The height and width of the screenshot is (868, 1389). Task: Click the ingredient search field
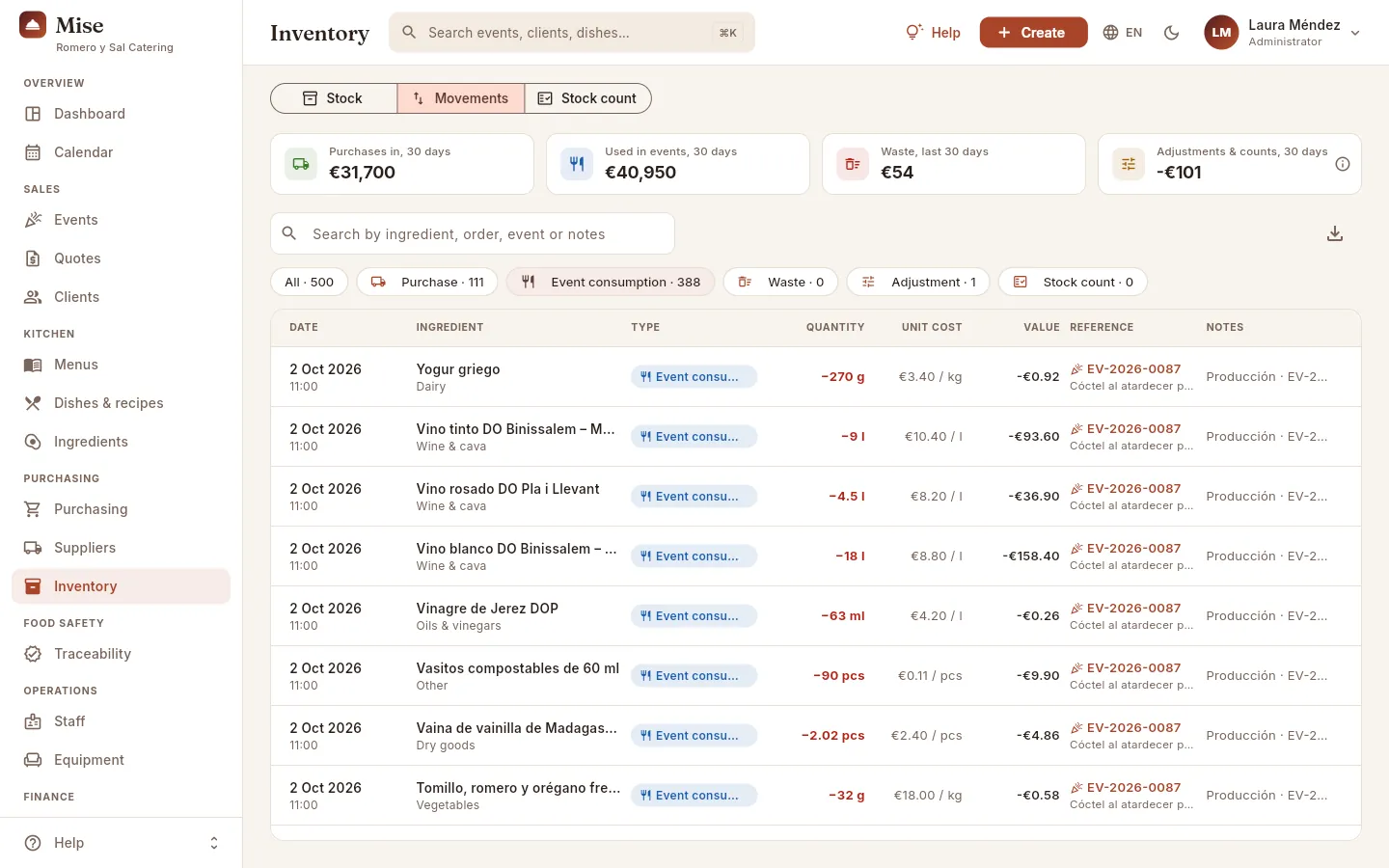click(x=473, y=234)
